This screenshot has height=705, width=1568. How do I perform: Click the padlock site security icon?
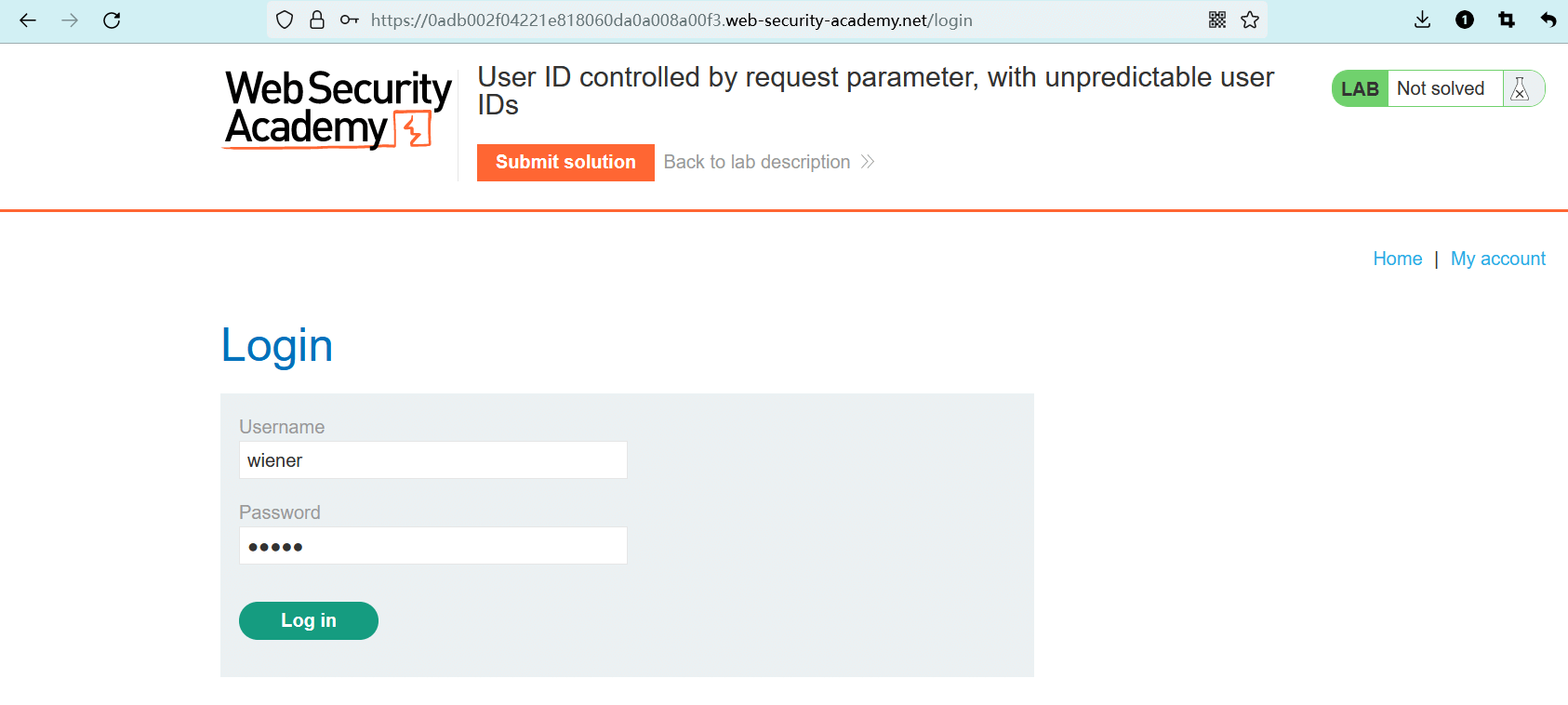[x=317, y=20]
